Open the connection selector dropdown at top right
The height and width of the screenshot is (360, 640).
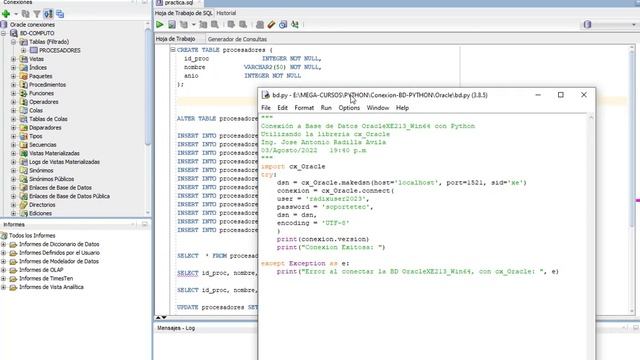point(634,24)
